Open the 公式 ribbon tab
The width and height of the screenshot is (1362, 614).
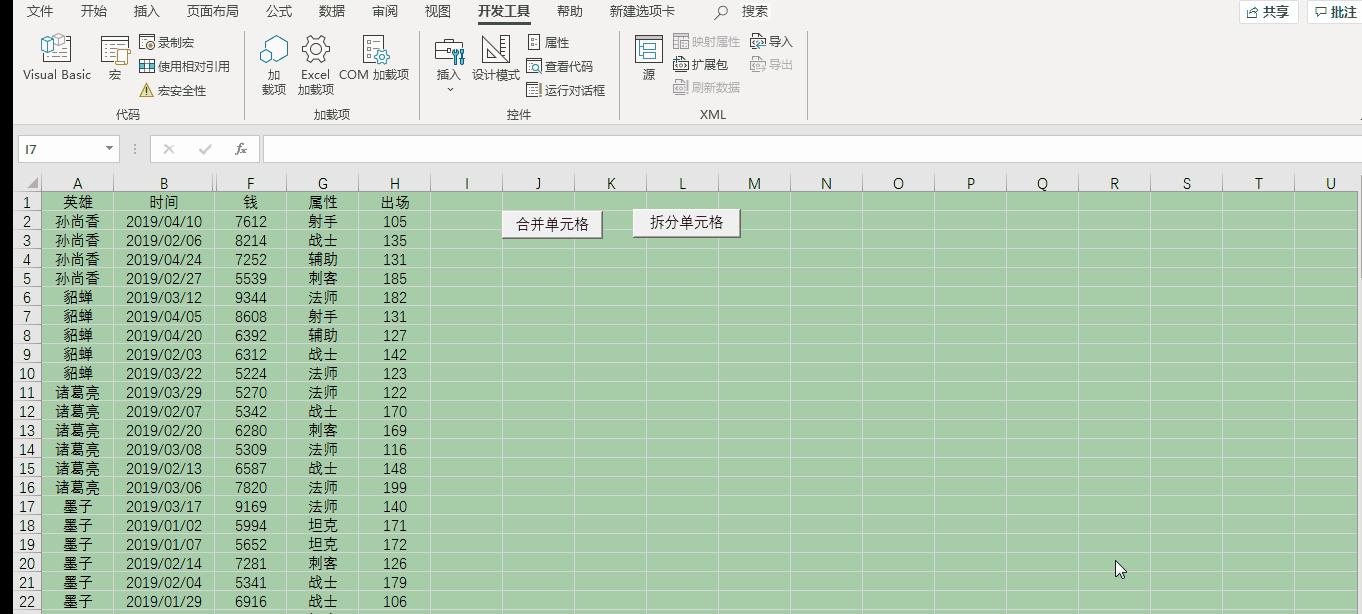click(277, 12)
